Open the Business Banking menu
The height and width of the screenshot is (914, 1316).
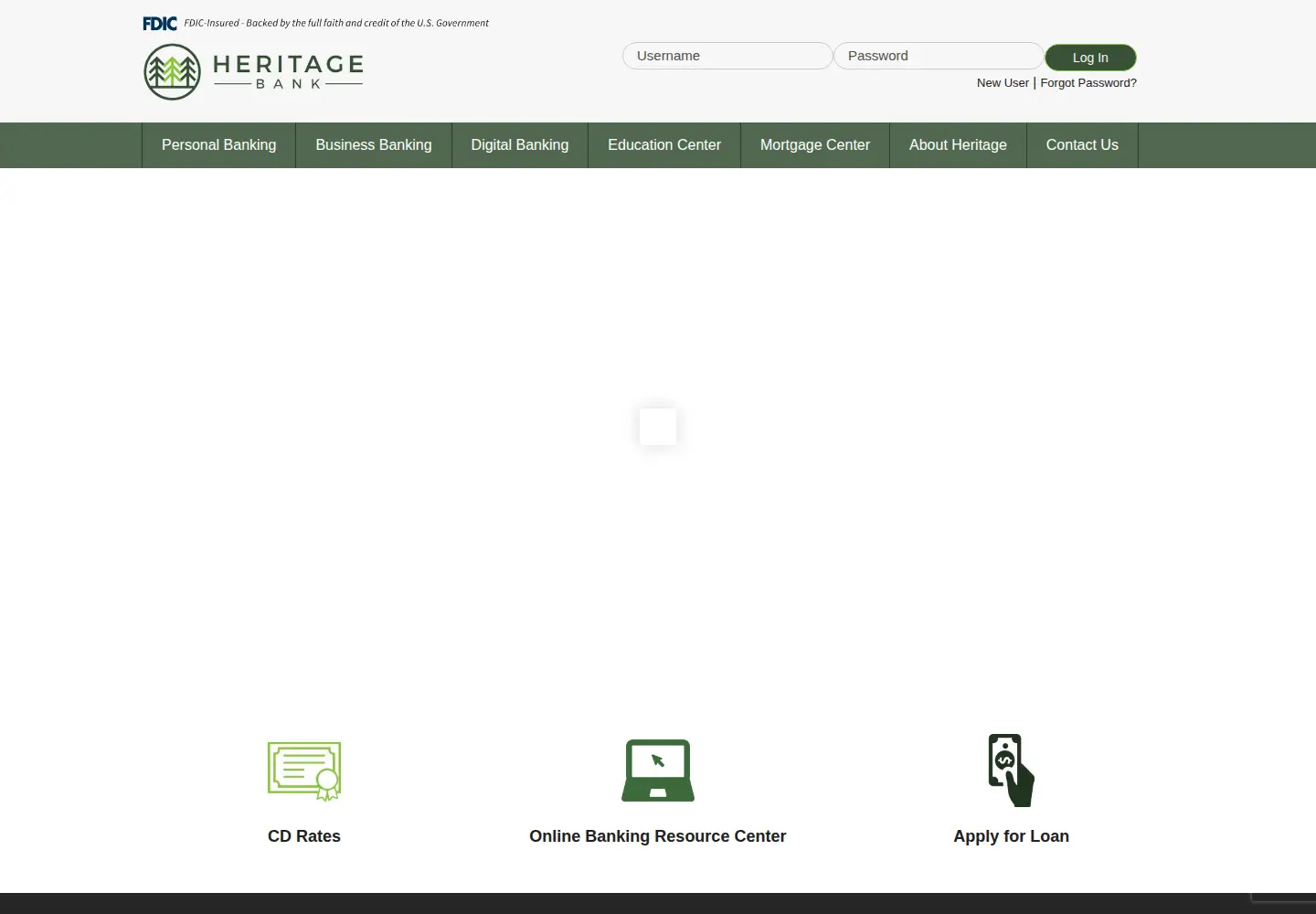pyautogui.click(x=374, y=145)
